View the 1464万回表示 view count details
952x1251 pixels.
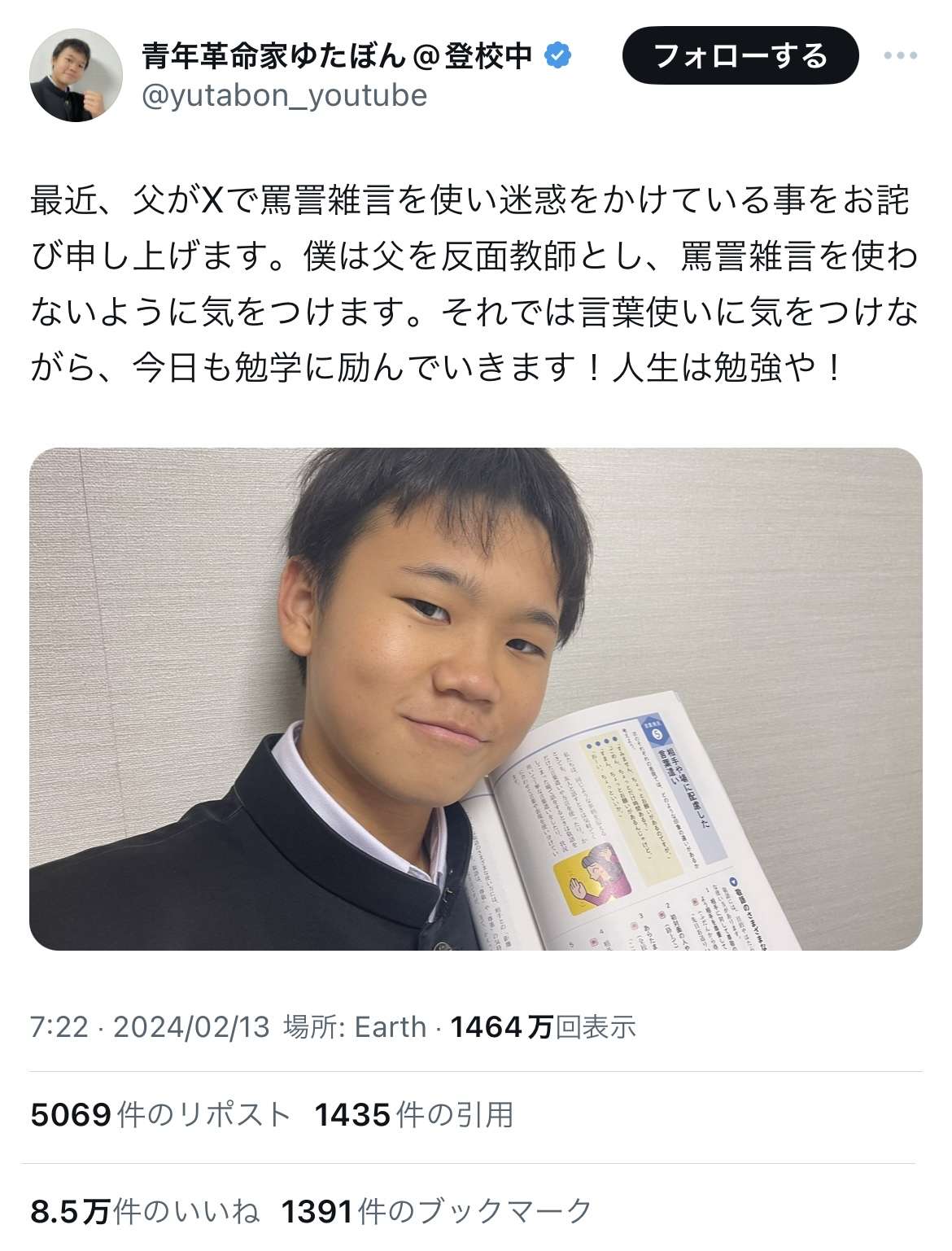coord(544,1027)
